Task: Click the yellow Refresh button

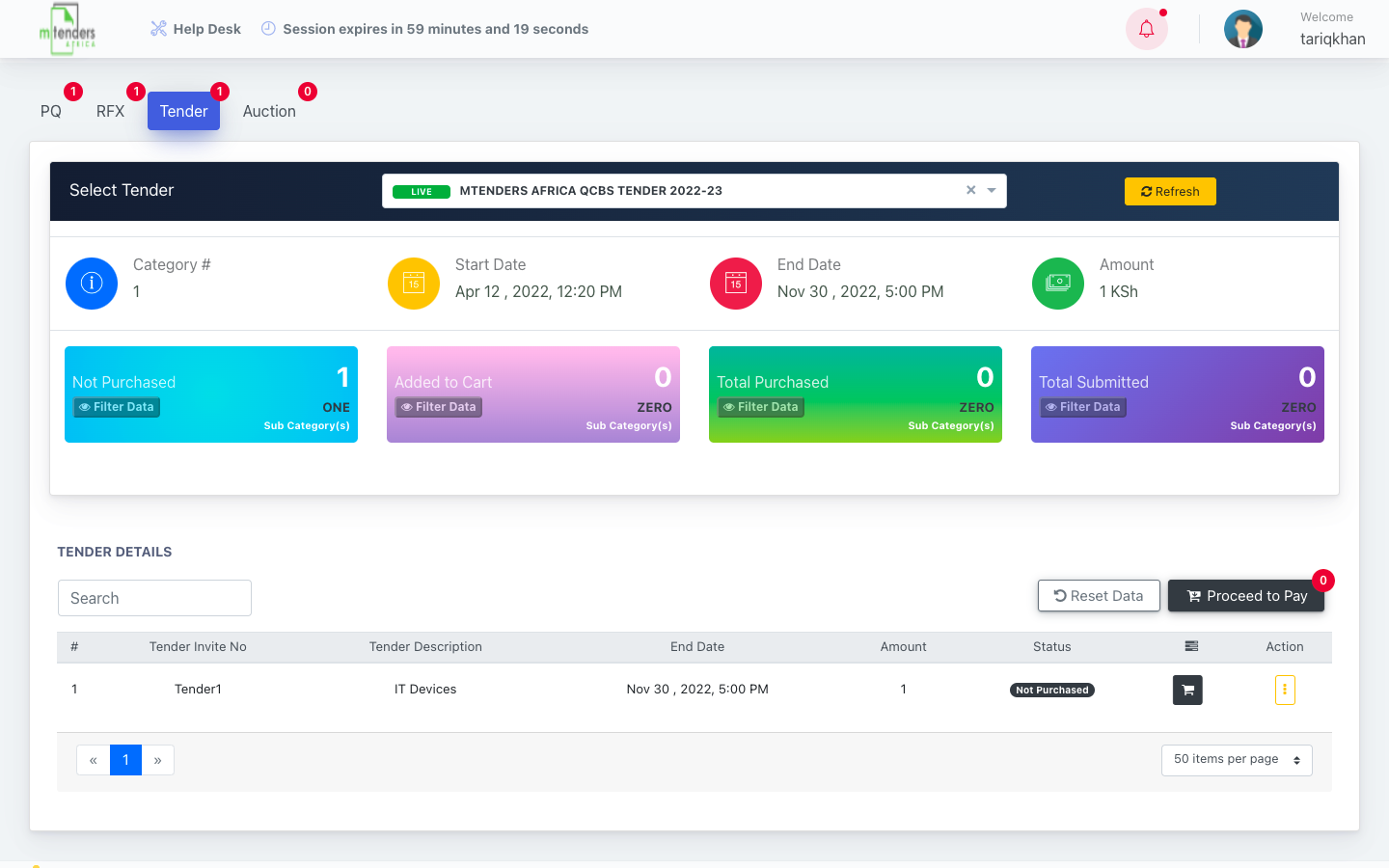Action: (1170, 191)
